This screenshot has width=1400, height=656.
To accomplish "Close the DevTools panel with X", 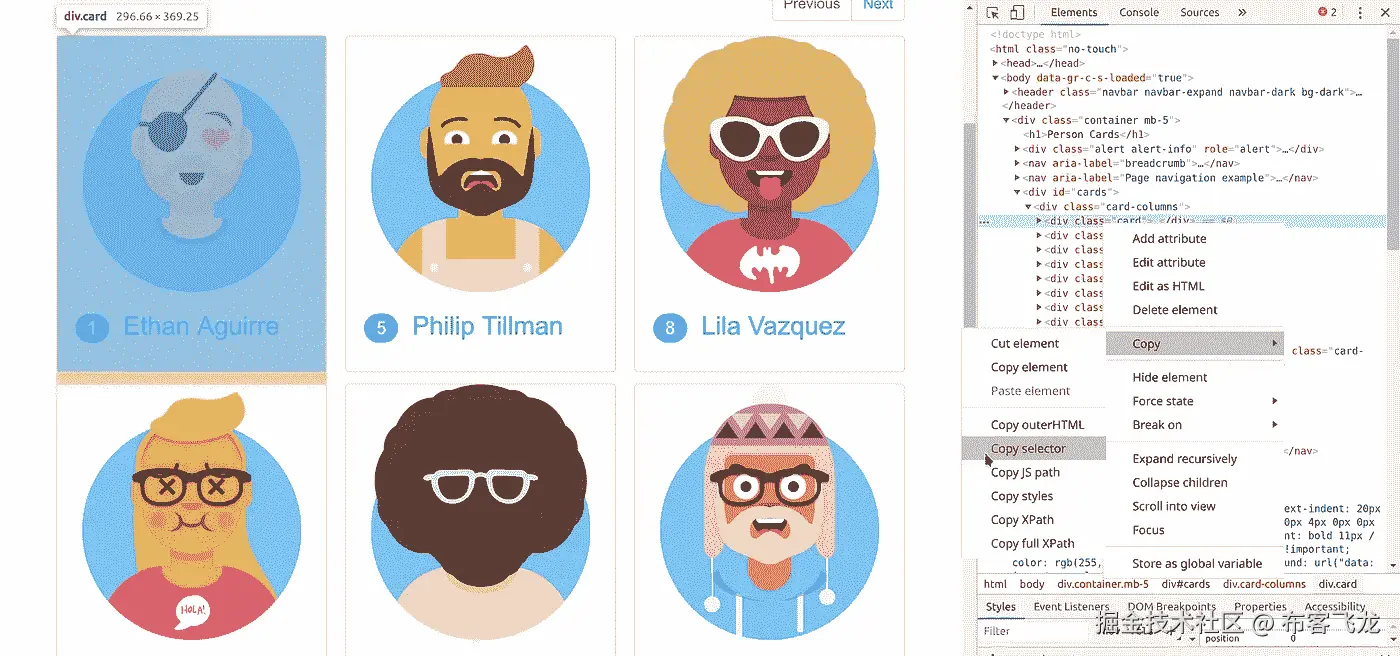I will (1387, 13).
